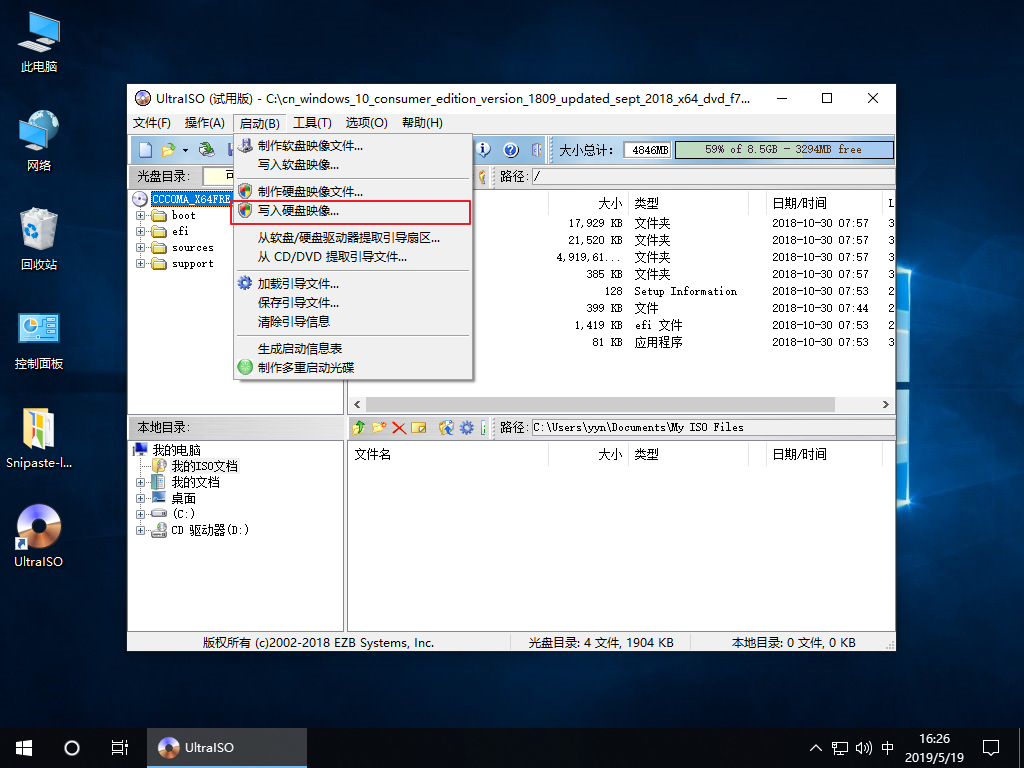The height and width of the screenshot is (768, 1024).
Task: Open the notification center tray icon
Action: (x=991, y=748)
